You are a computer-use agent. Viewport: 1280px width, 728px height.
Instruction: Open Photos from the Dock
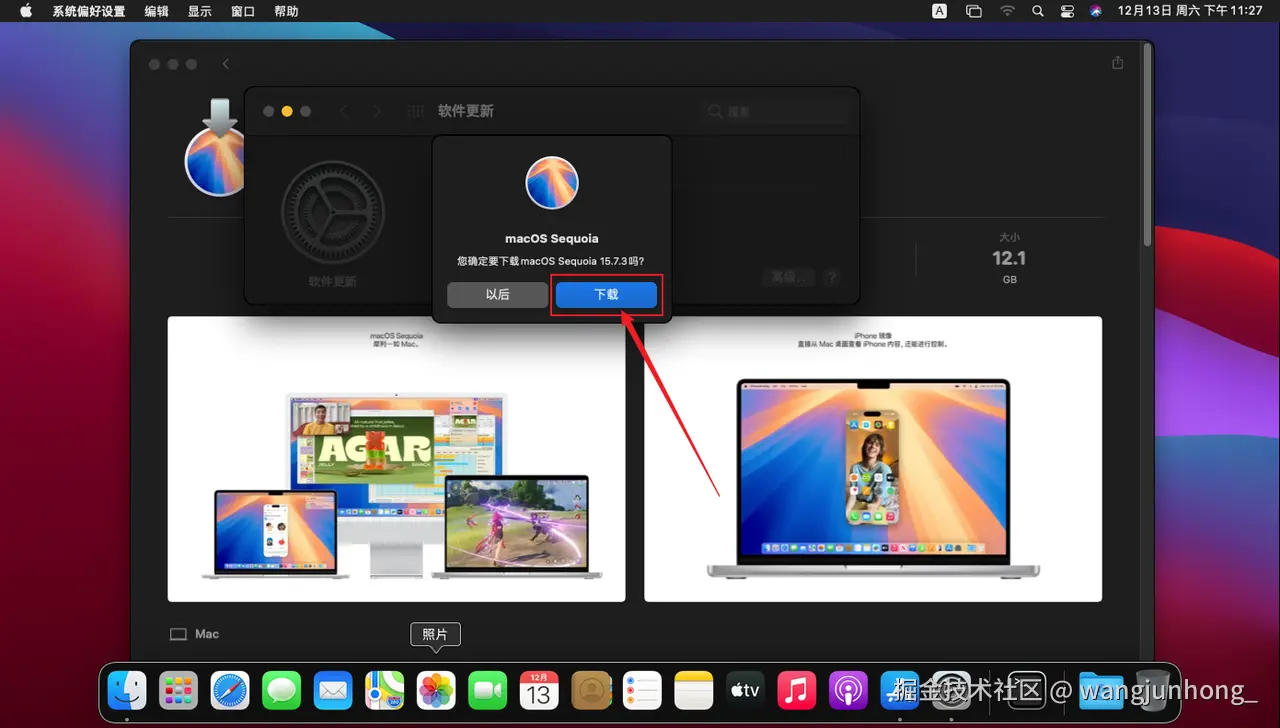click(x=436, y=690)
